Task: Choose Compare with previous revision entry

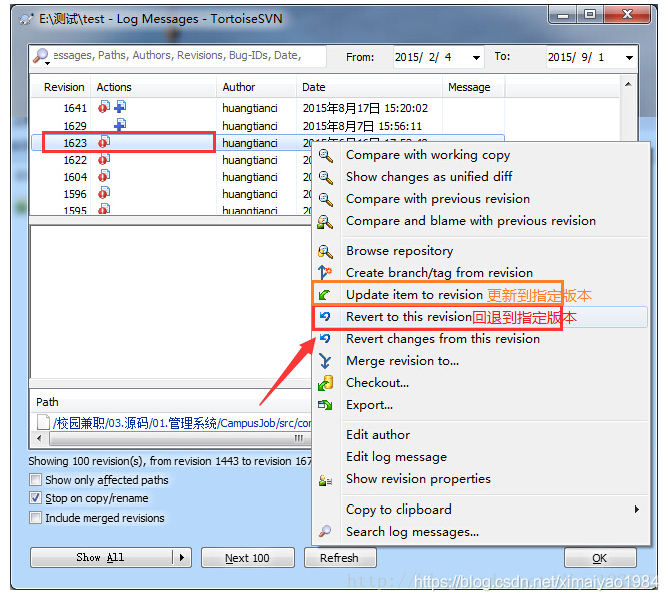Action: pos(438,199)
